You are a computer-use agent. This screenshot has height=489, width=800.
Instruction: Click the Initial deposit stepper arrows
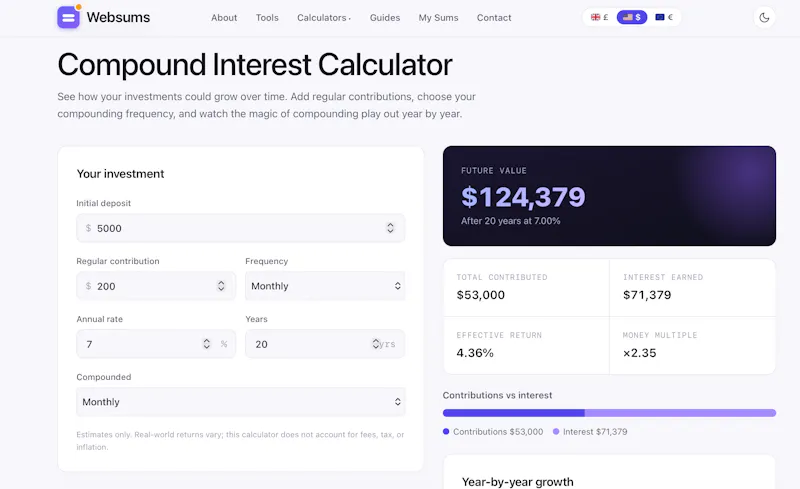tap(390, 228)
